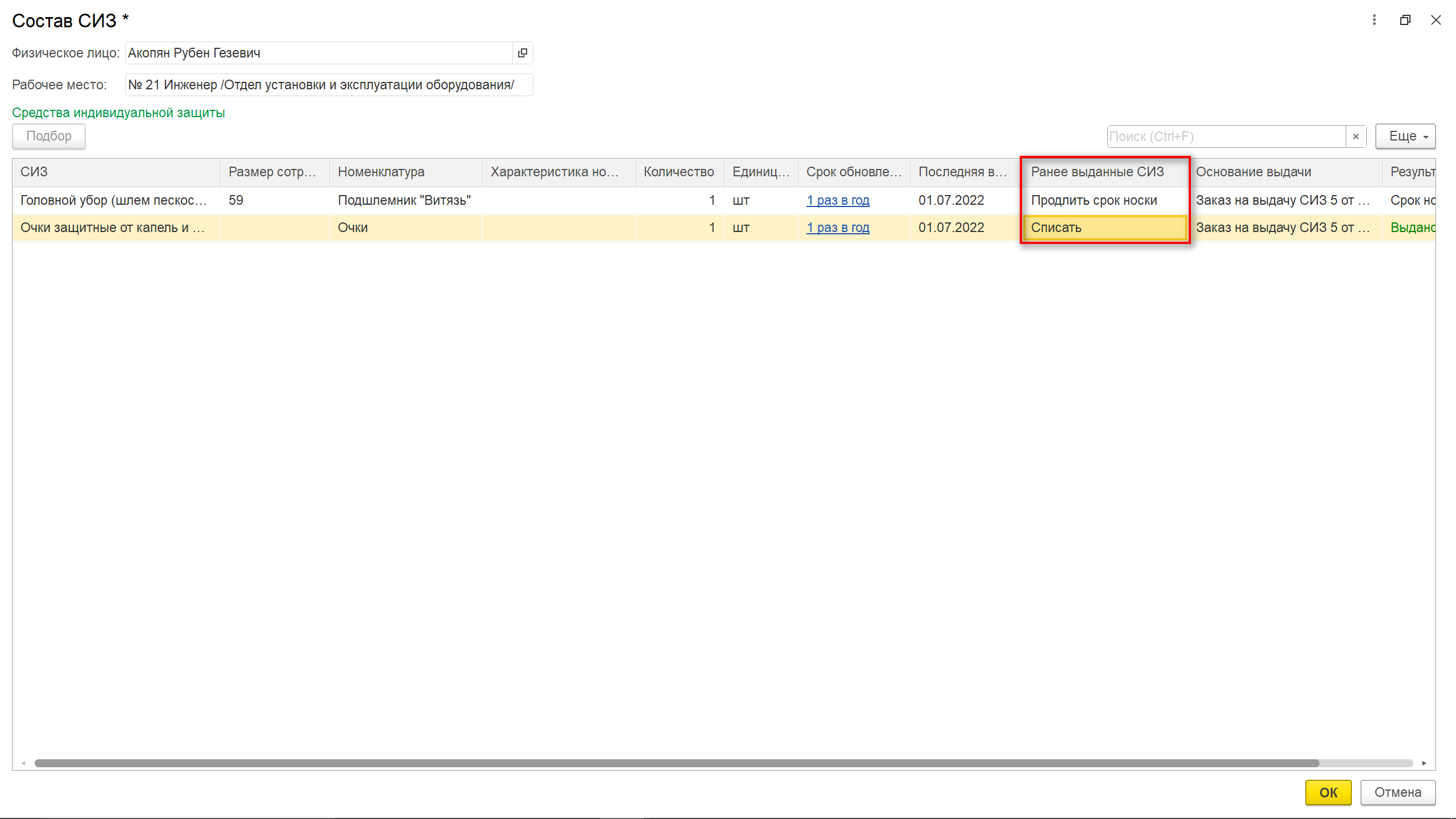This screenshot has height=819, width=1456.
Task: Click the three-dot window menu icon
Action: pos(1374,20)
